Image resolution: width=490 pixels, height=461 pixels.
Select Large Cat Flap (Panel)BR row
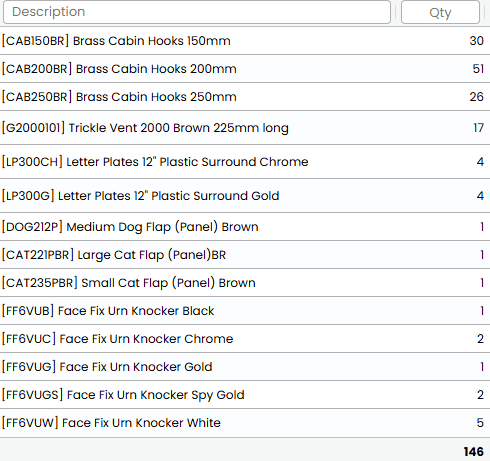(245, 255)
